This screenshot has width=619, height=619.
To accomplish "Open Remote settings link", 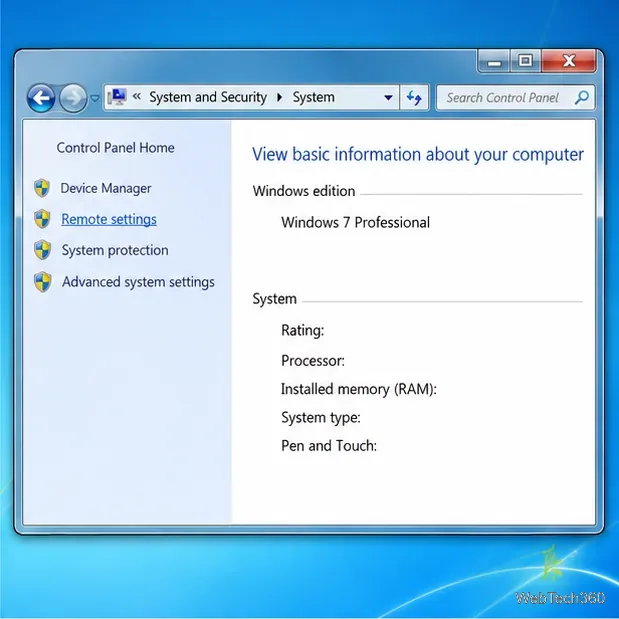I will (x=109, y=219).
